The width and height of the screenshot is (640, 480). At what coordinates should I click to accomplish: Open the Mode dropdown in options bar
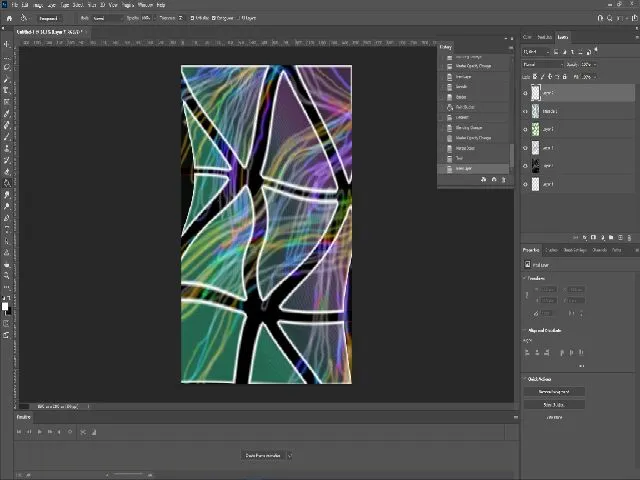(107, 18)
